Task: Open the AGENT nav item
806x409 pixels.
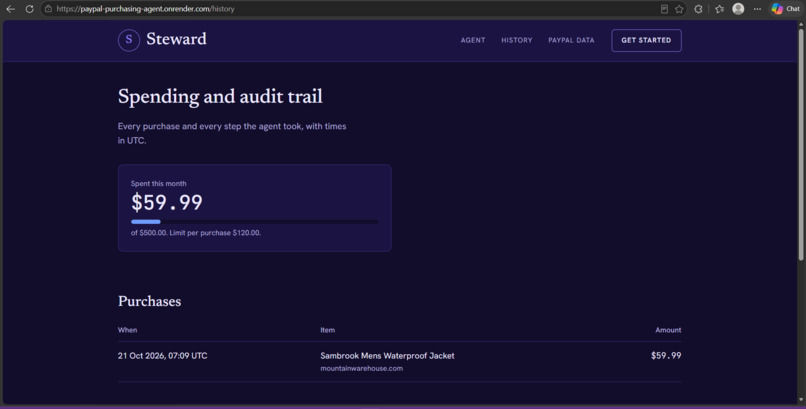Action: click(473, 40)
